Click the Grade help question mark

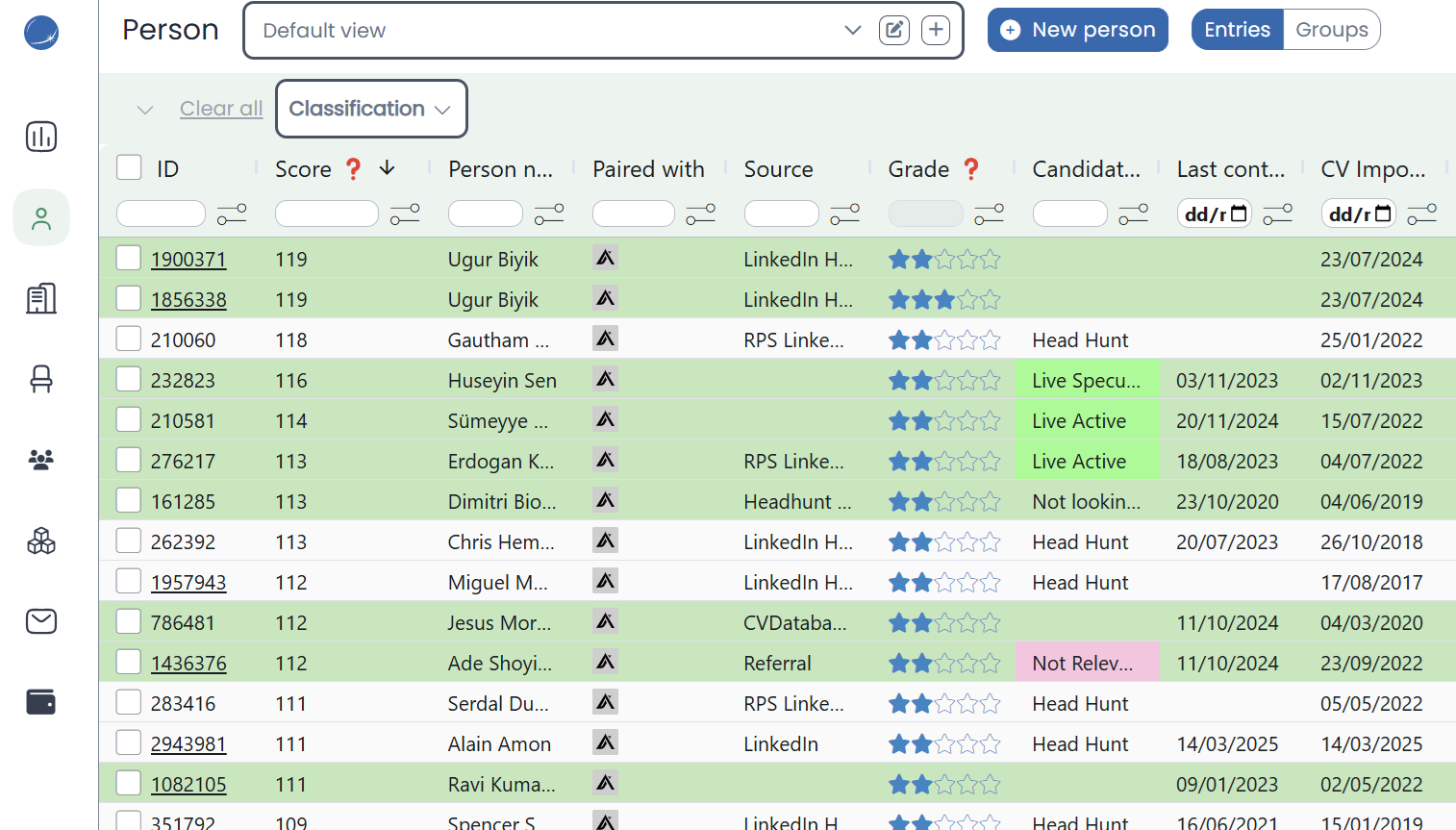(971, 169)
